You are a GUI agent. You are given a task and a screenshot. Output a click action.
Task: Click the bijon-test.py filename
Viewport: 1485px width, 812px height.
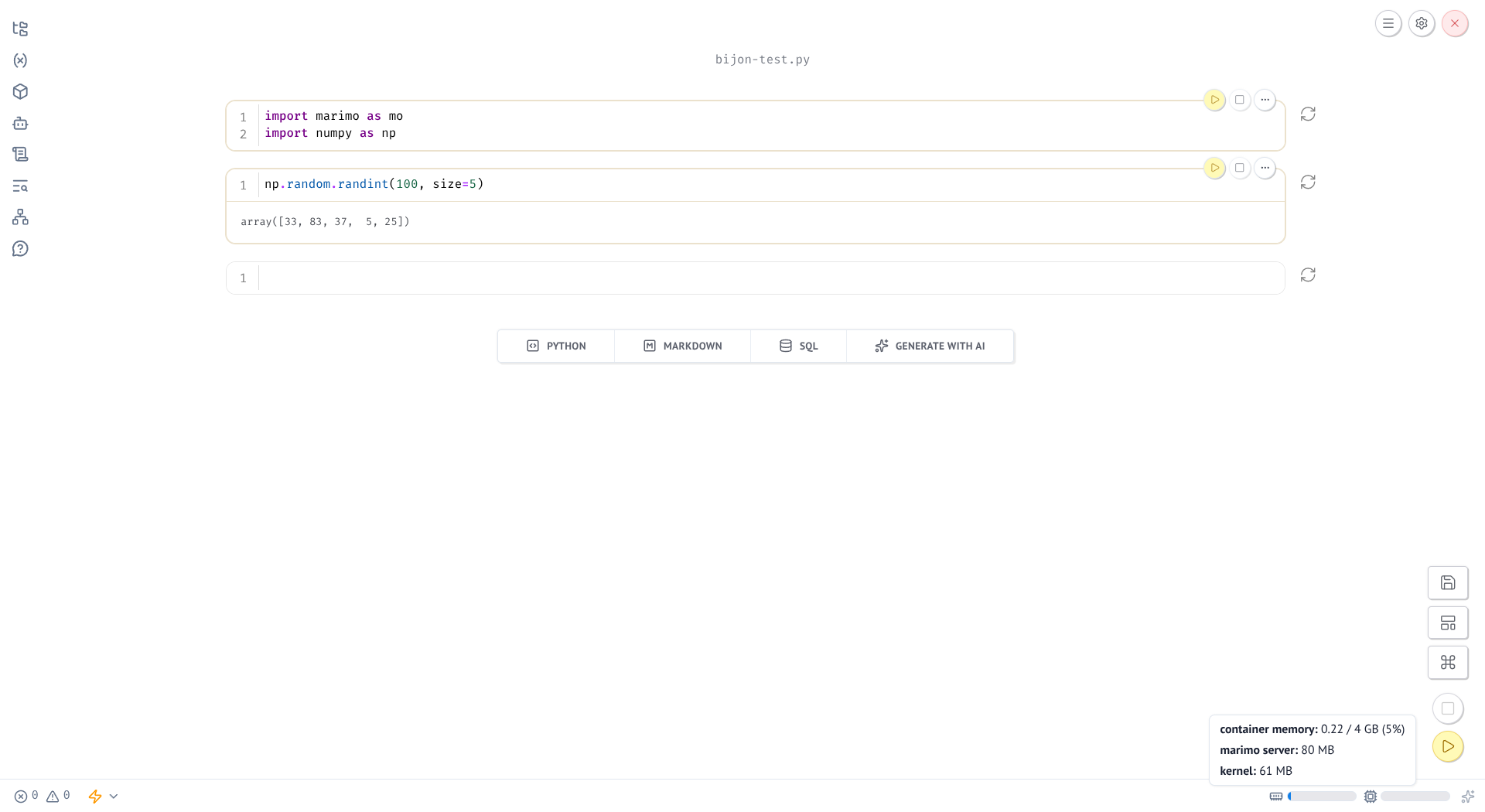pyautogui.click(x=763, y=60)
